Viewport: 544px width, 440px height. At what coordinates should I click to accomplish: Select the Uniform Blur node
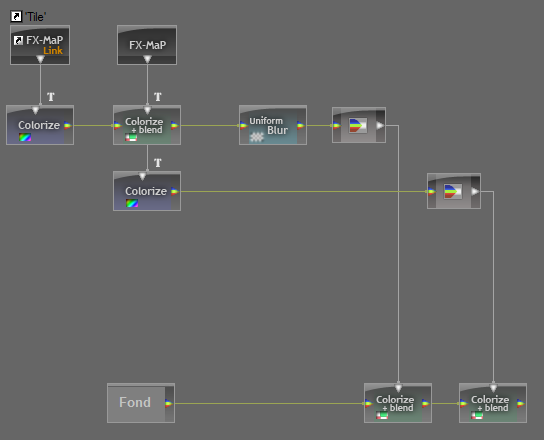(x=273, y=125)
